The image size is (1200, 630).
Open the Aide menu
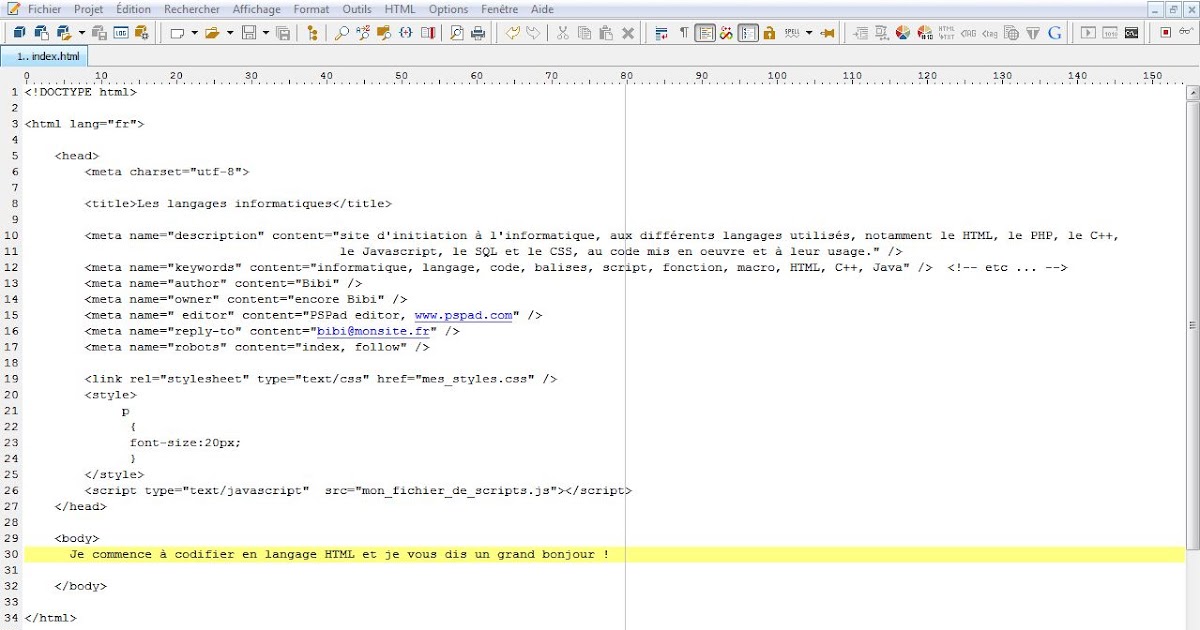(x=542, y=9)
